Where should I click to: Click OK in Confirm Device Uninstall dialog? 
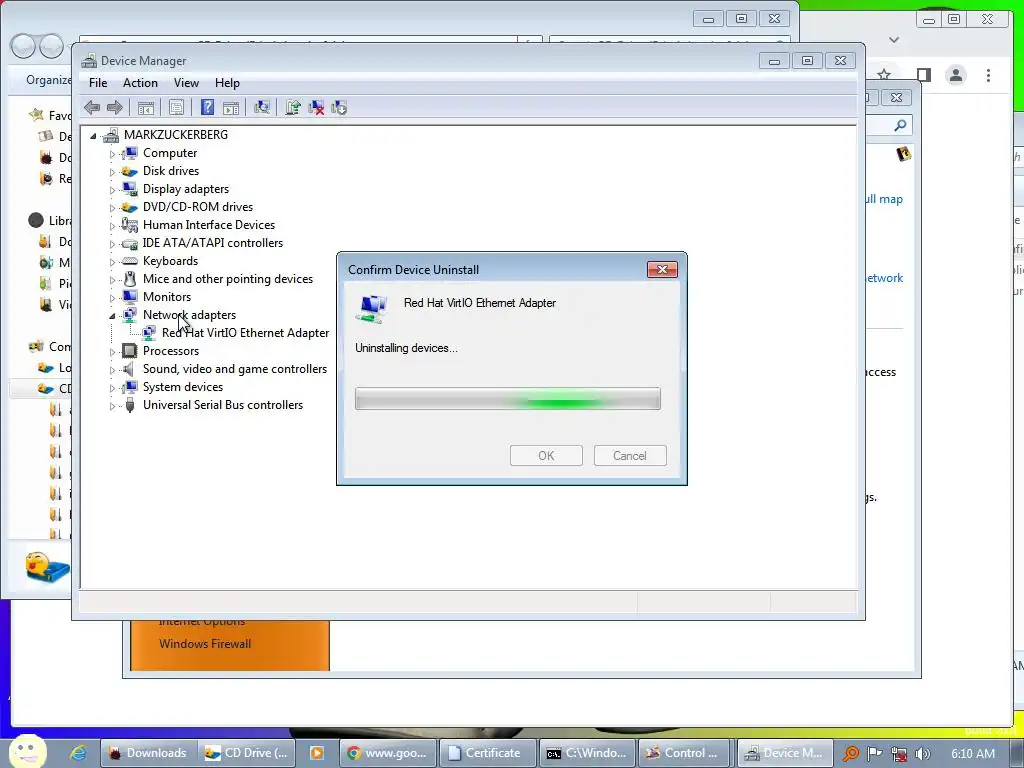[546, 456]
